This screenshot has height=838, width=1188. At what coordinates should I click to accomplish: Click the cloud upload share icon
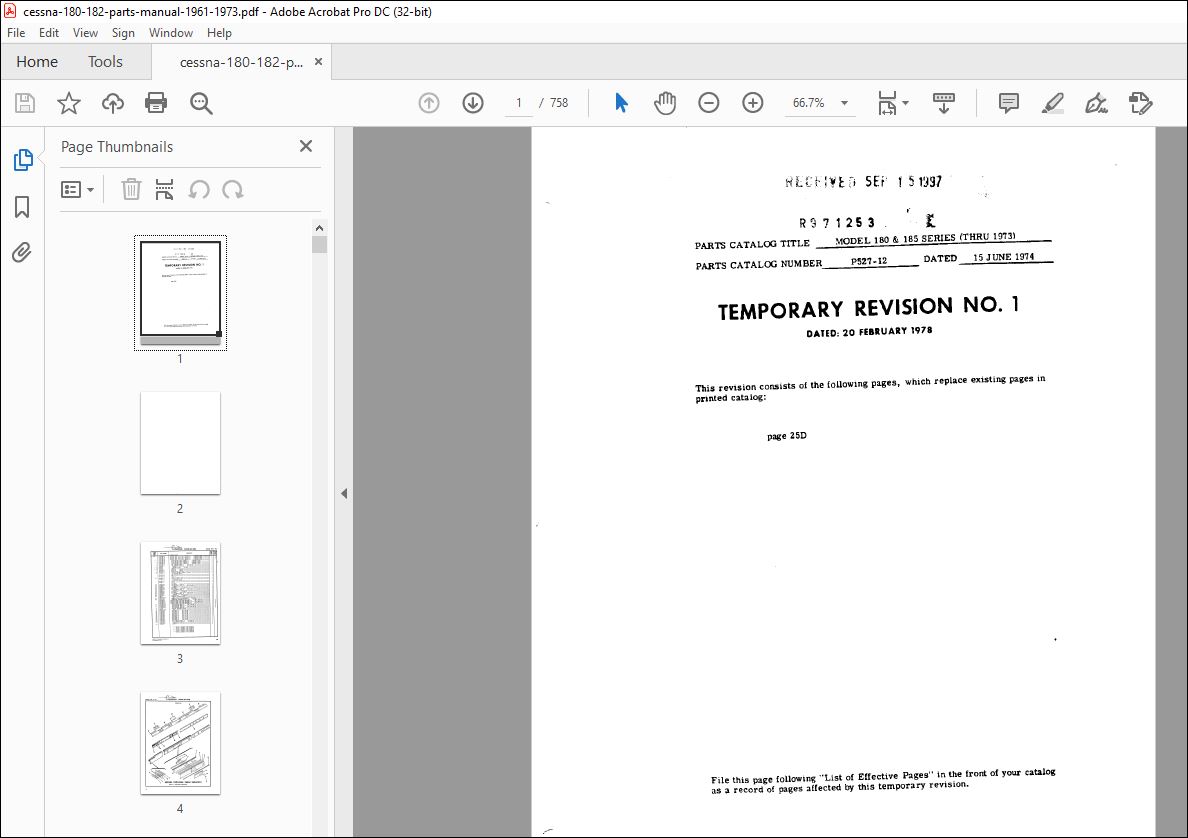pyautogui.click(x=113, y=103)
